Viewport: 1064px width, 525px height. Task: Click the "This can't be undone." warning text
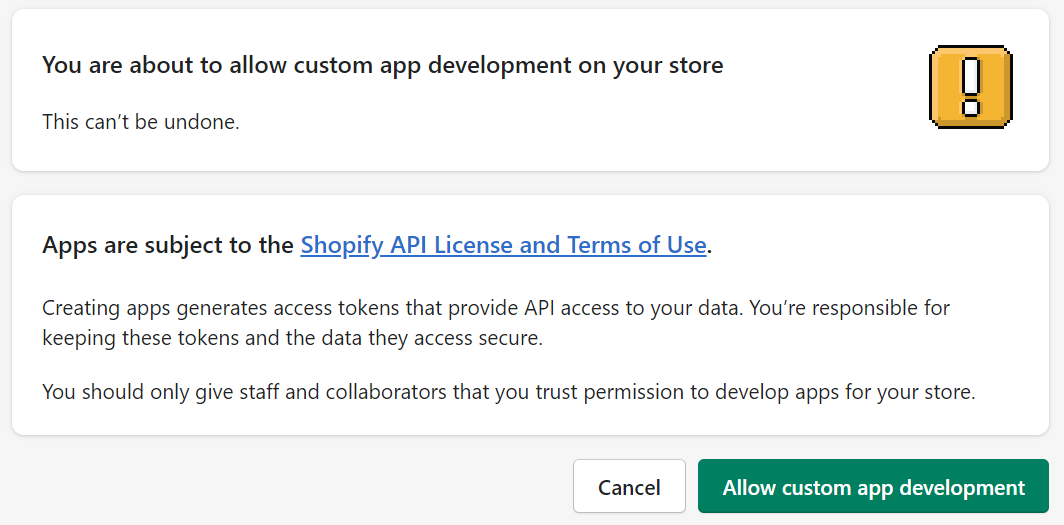click(x=141, y=122)
